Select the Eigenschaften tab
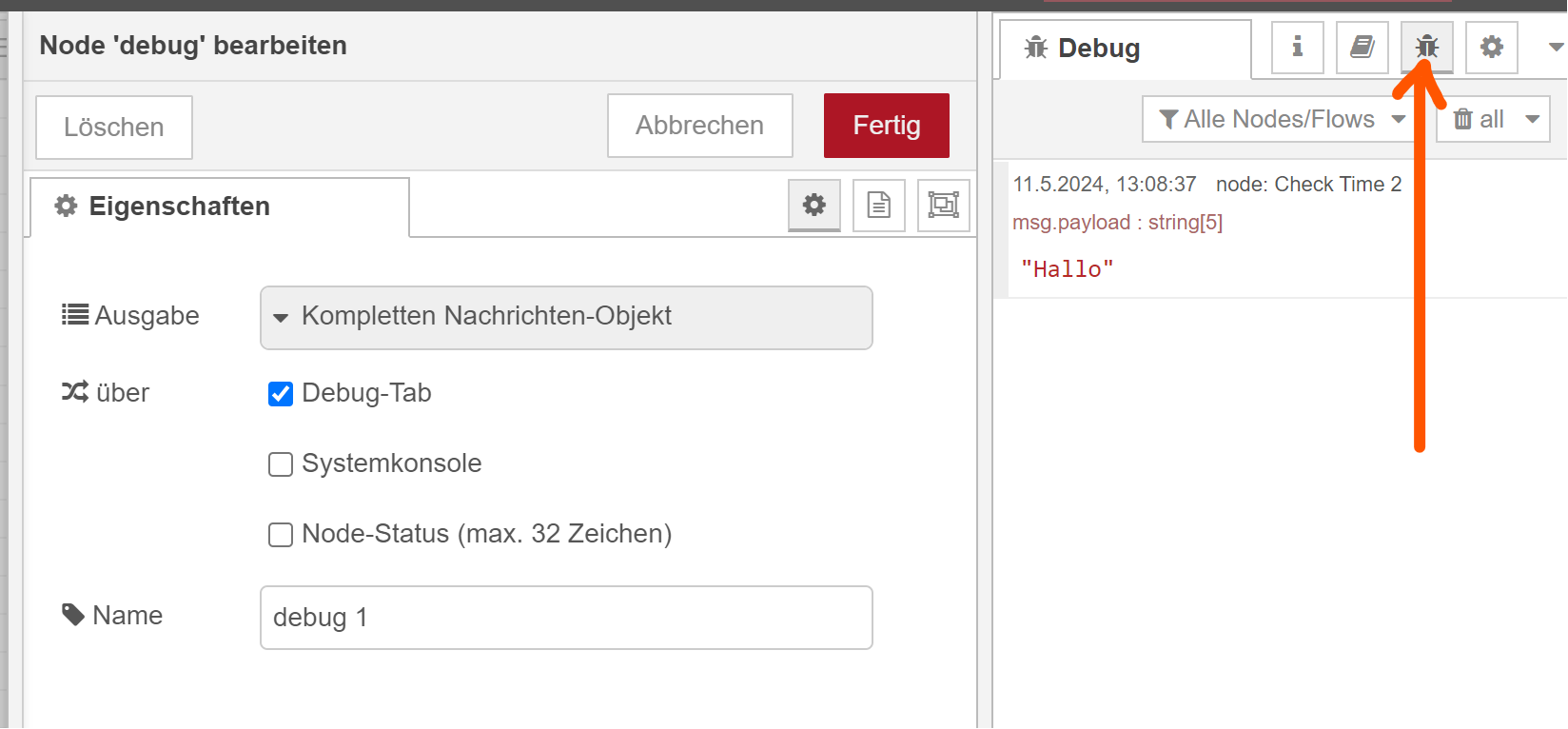This screenshot has height=729, width=1568. (220, 207)
